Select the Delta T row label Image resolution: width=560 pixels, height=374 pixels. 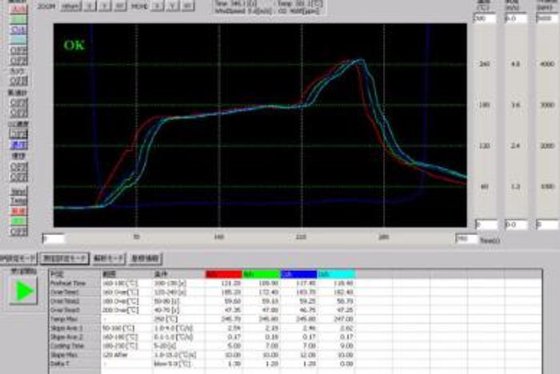(x=60, y=364)
